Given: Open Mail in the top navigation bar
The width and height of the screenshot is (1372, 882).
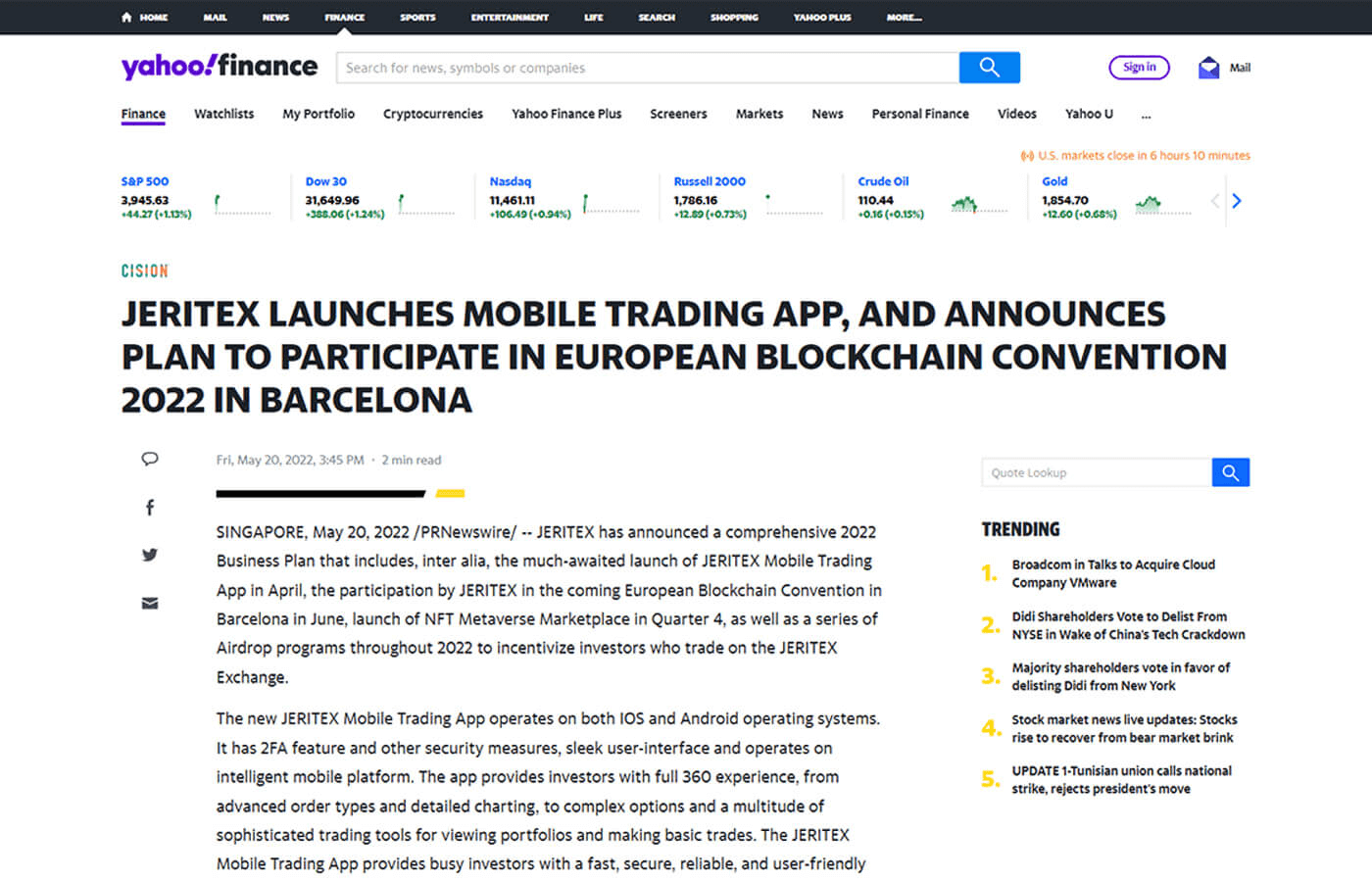Looking at the screenshot, I should point(215,18).
